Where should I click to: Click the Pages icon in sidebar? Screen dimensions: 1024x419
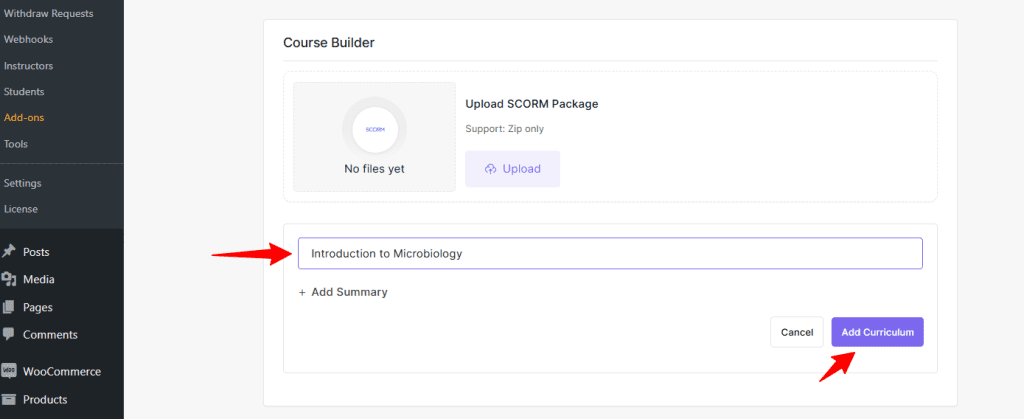pos(9,307)
